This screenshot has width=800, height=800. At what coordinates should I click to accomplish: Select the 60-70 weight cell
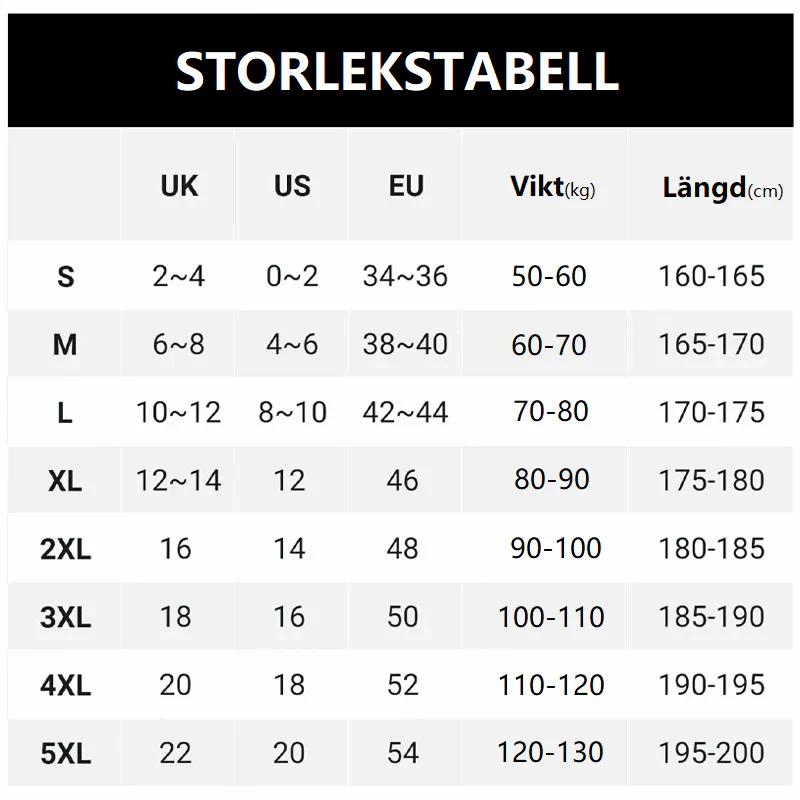[549, 345]
